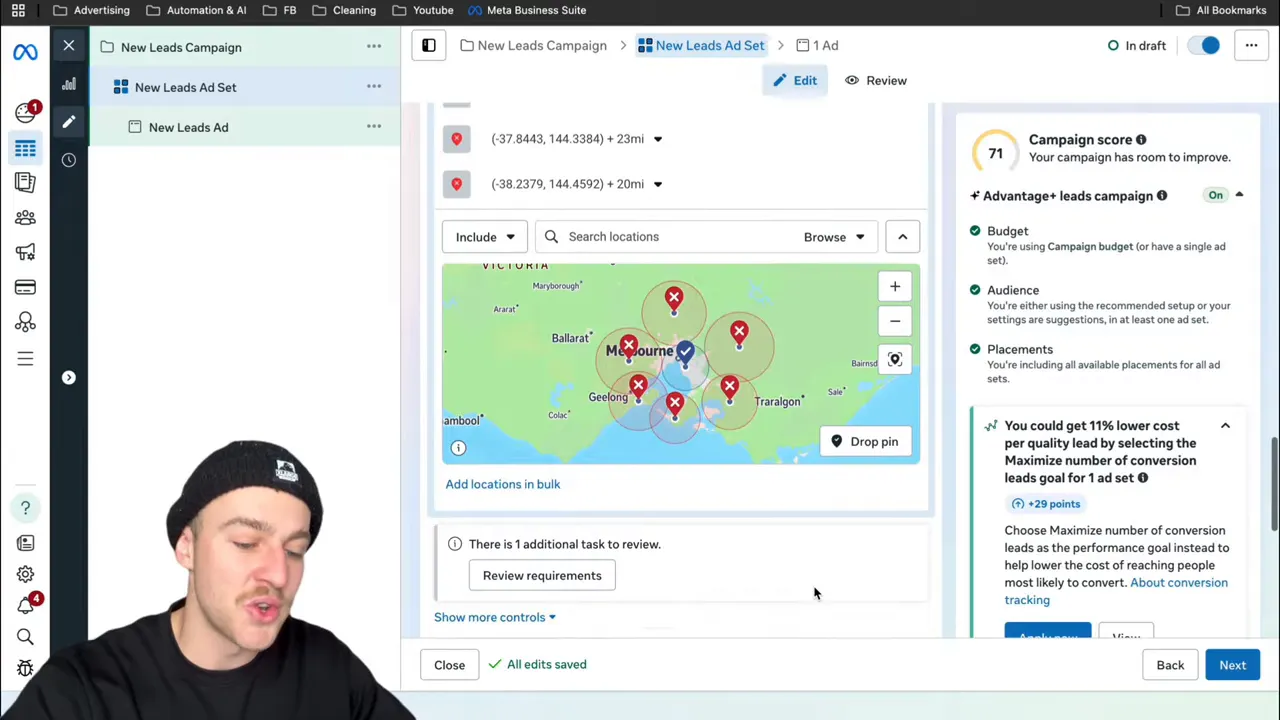
Task: Open options menu for New Leads Campaign
Action: click(x=374, y=46)
